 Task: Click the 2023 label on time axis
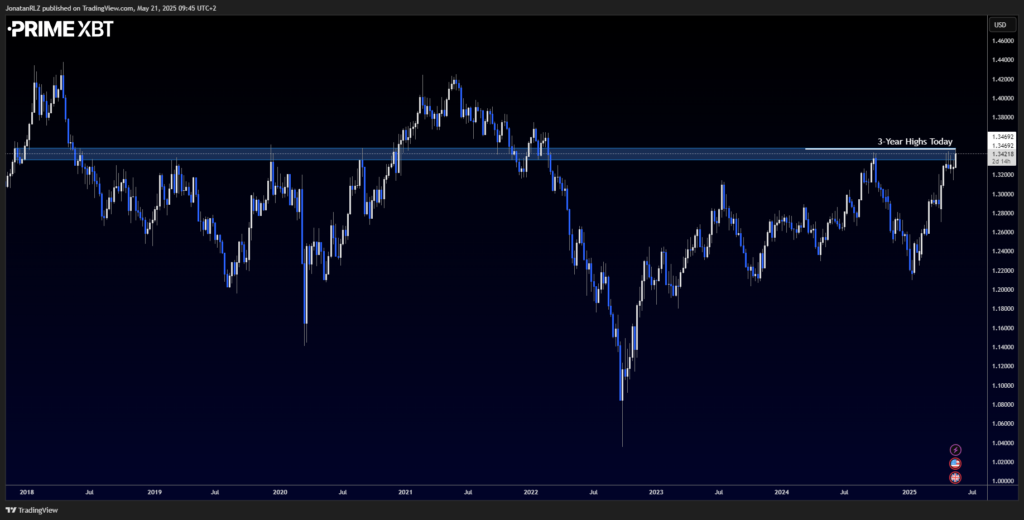coord(656,491)
